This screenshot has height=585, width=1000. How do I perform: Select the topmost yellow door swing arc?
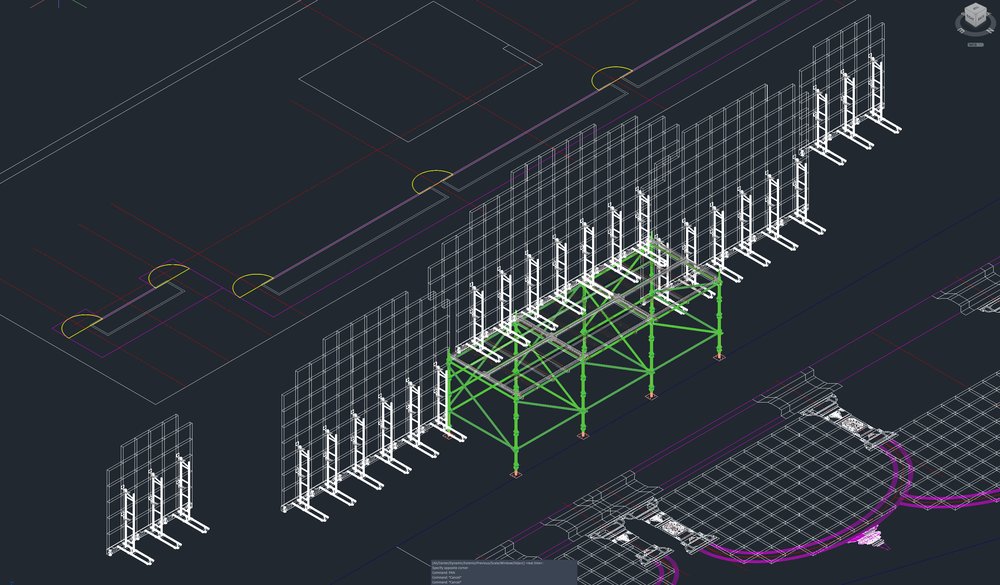(611, 73)
